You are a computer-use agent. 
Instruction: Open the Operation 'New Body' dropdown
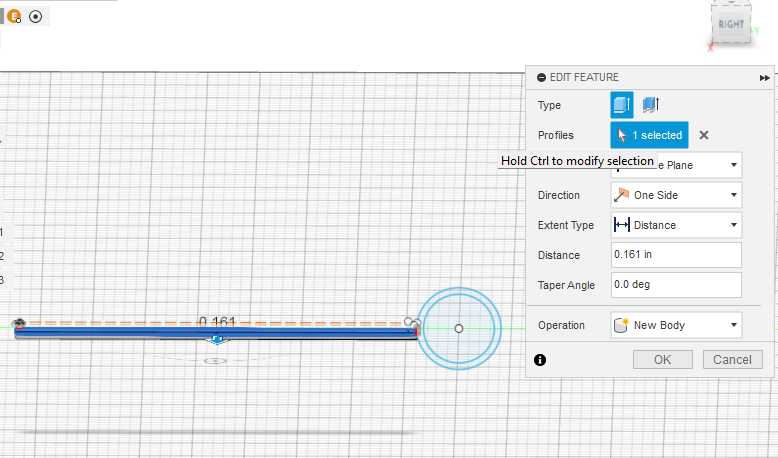676,325
